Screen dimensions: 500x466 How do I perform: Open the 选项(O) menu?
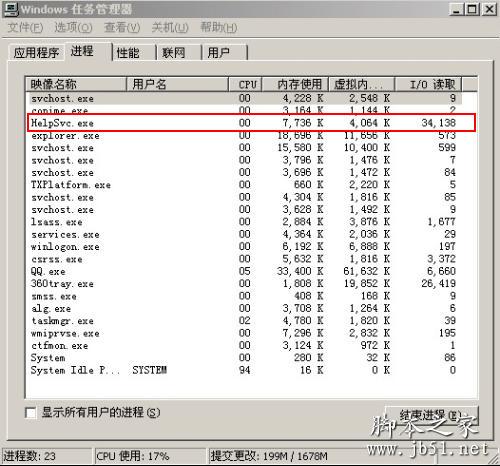coord(73,27)
